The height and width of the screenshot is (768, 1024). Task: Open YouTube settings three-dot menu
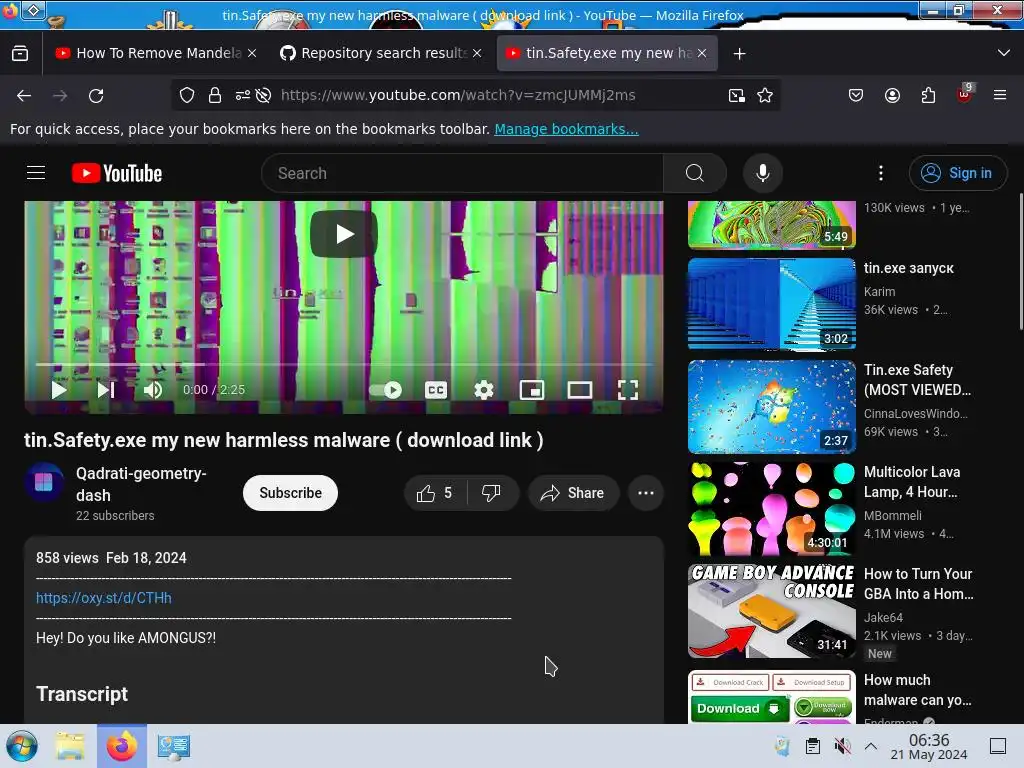tap(881, 173)
